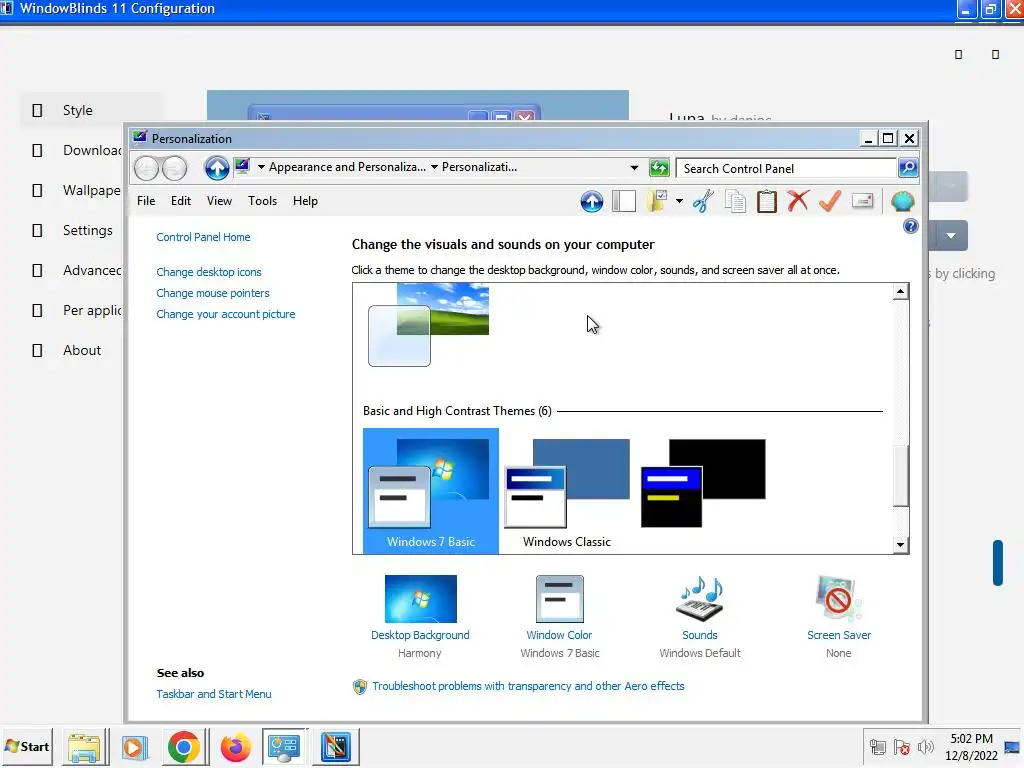The image size is (1024, 768).
Task: Refresh the Control Panel with green arrows button
Action: [659, 168]
